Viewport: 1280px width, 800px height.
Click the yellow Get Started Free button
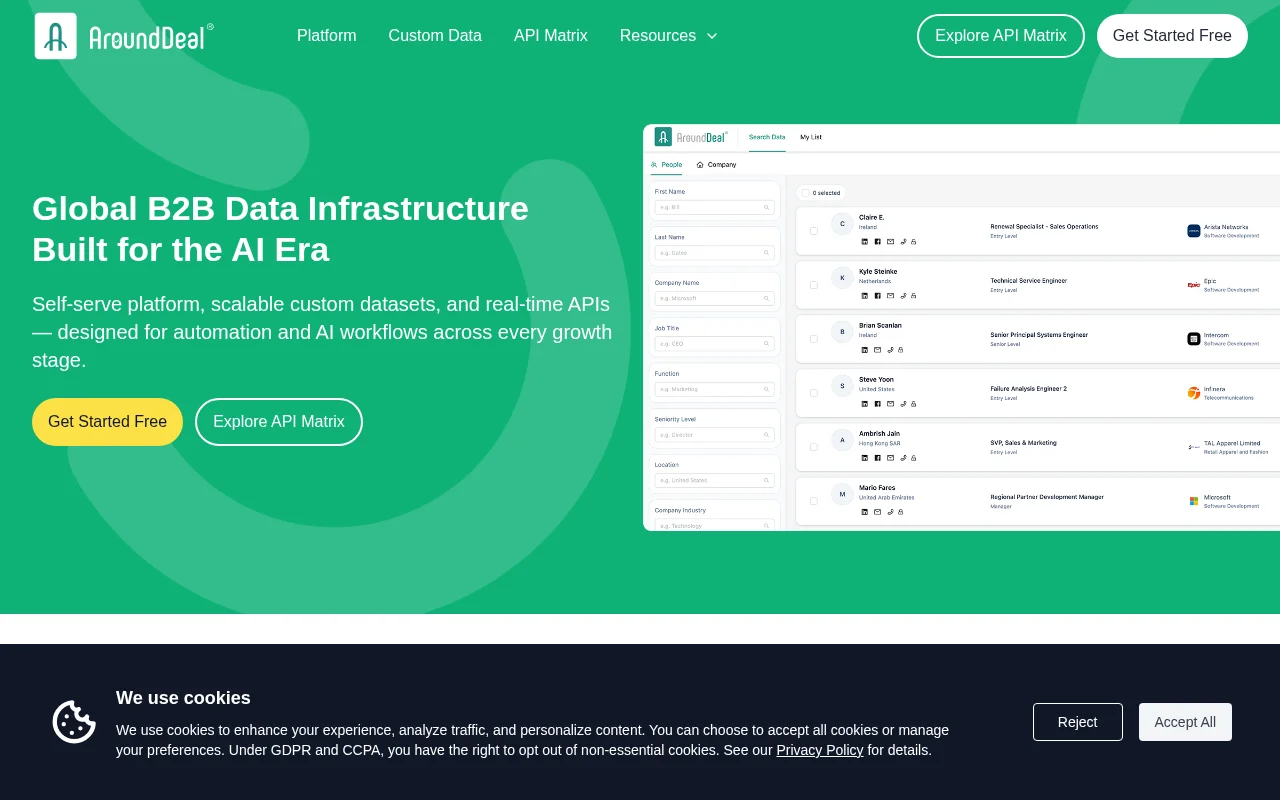point(107,422)
